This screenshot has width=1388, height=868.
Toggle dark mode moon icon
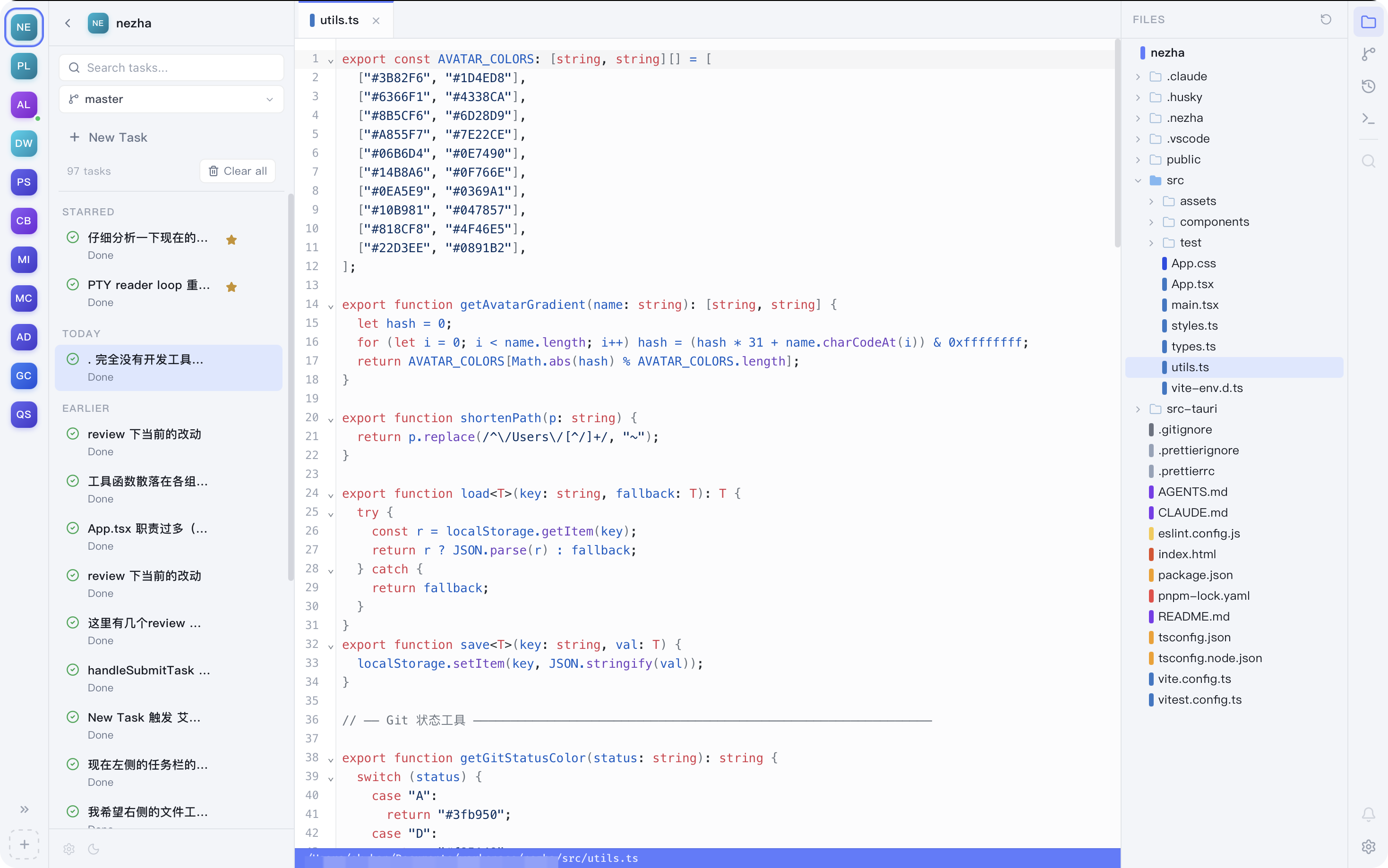coord(94,849)
